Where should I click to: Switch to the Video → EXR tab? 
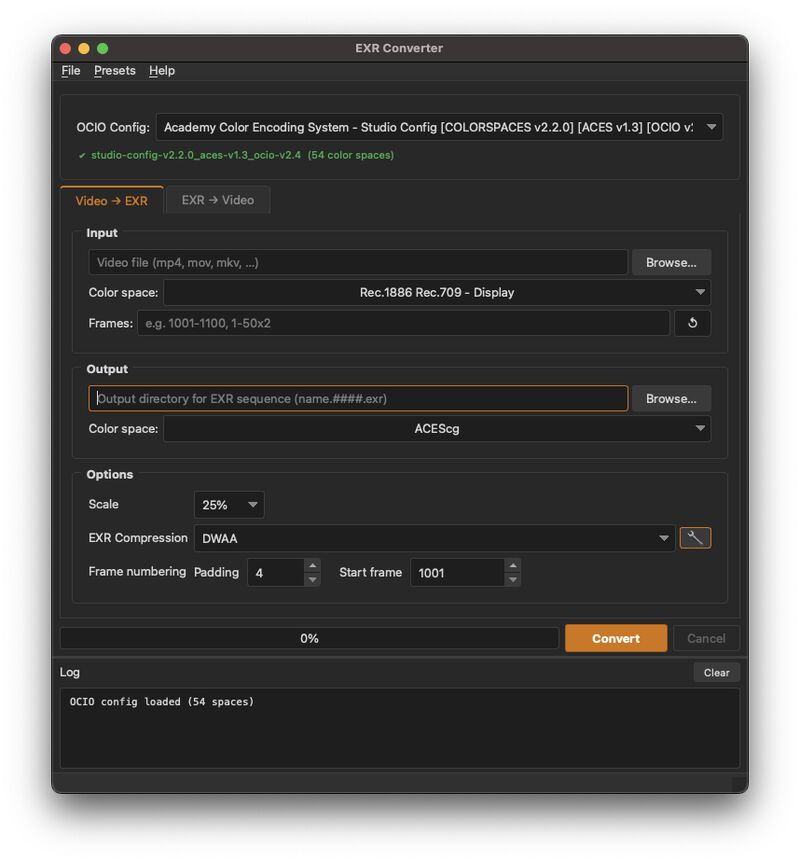point(112,201)
